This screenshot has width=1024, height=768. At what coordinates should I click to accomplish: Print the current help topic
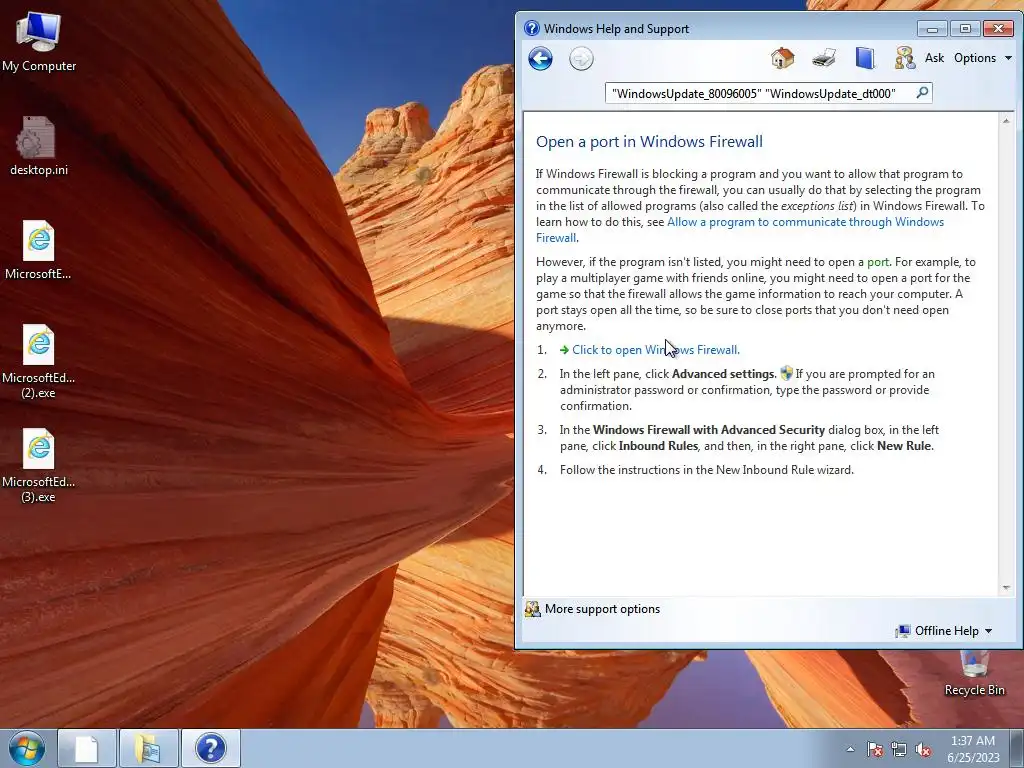[824, 58]
